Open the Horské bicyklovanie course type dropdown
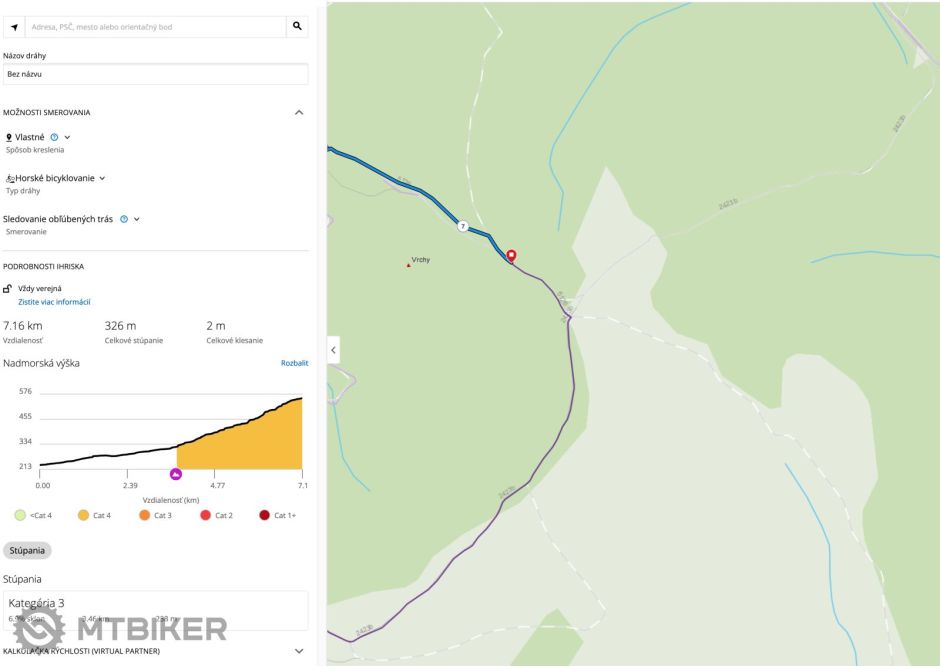Screen dimensions: 940x666 (x=102, y=178)
